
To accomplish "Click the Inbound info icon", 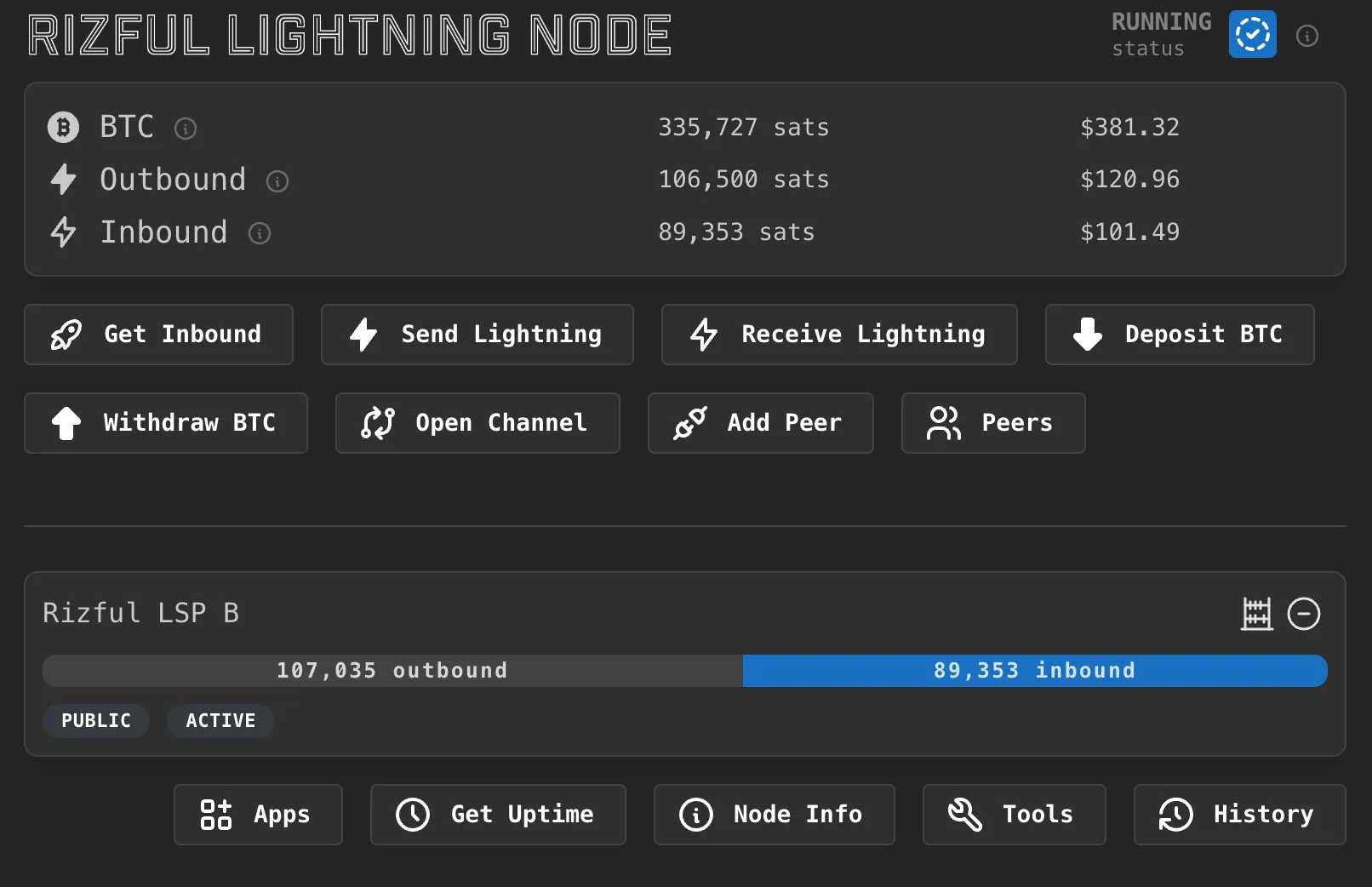I will coord(259,233).
